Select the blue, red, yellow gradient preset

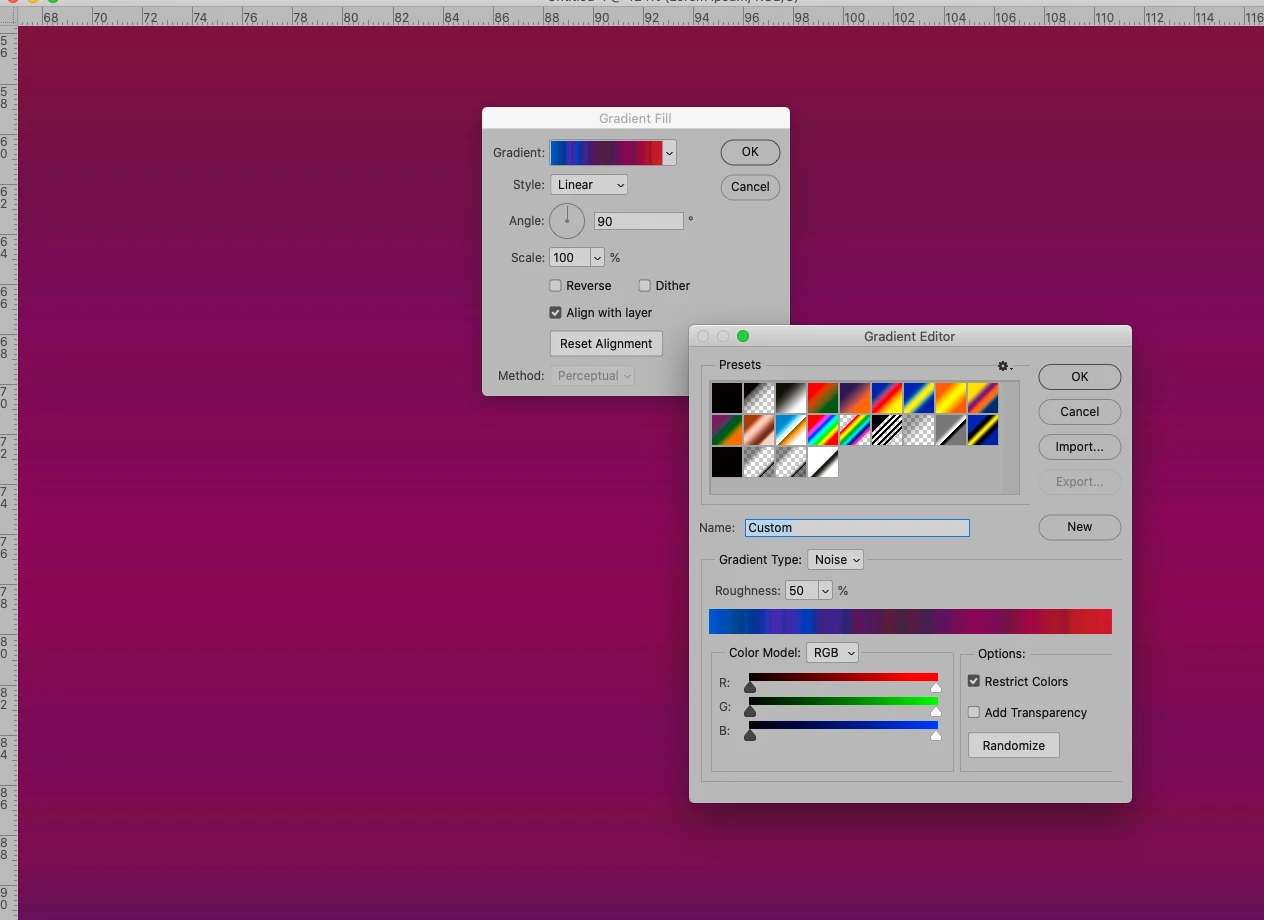[x=887, y=398]
